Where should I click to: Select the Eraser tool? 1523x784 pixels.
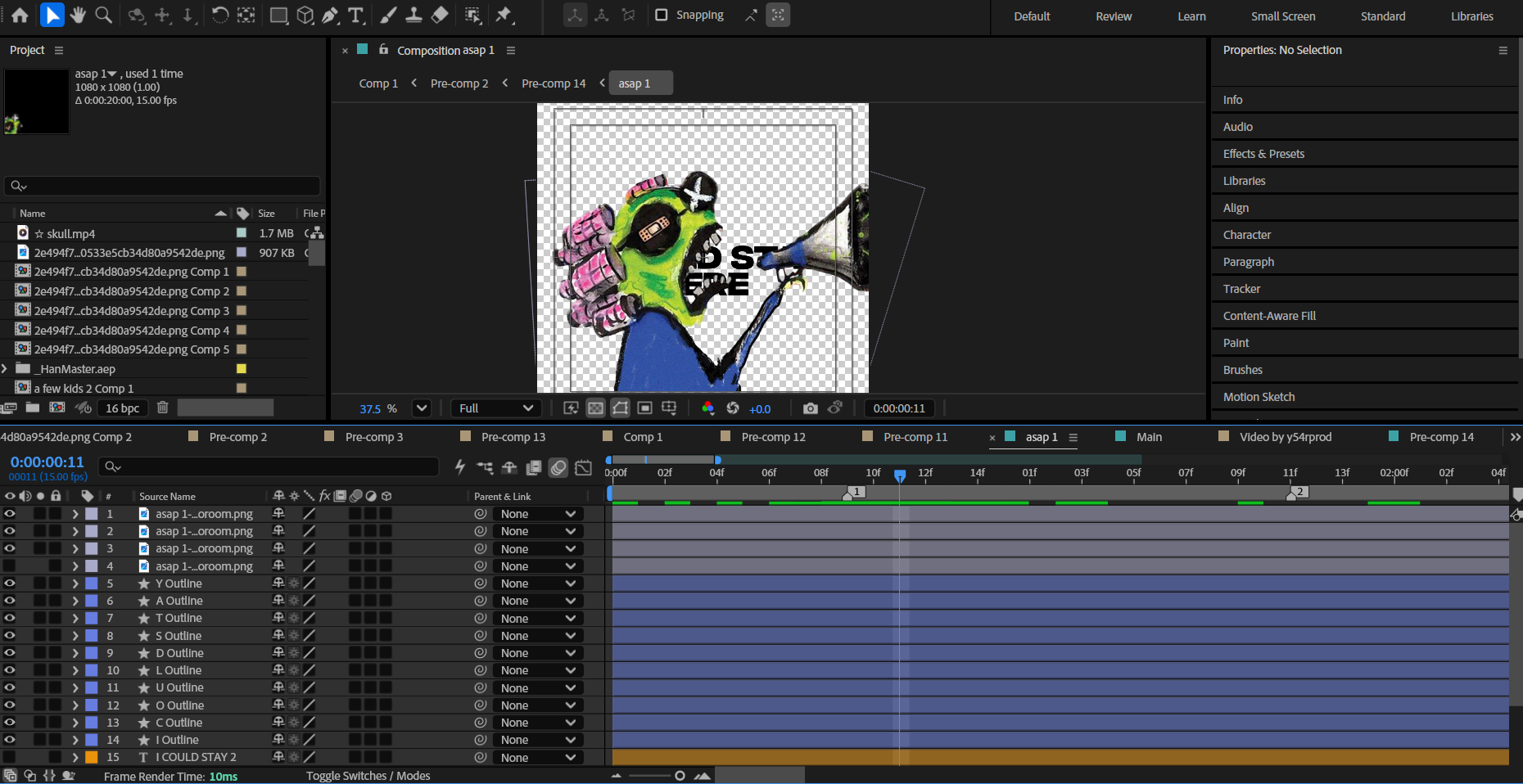click(x=440, y=15)
